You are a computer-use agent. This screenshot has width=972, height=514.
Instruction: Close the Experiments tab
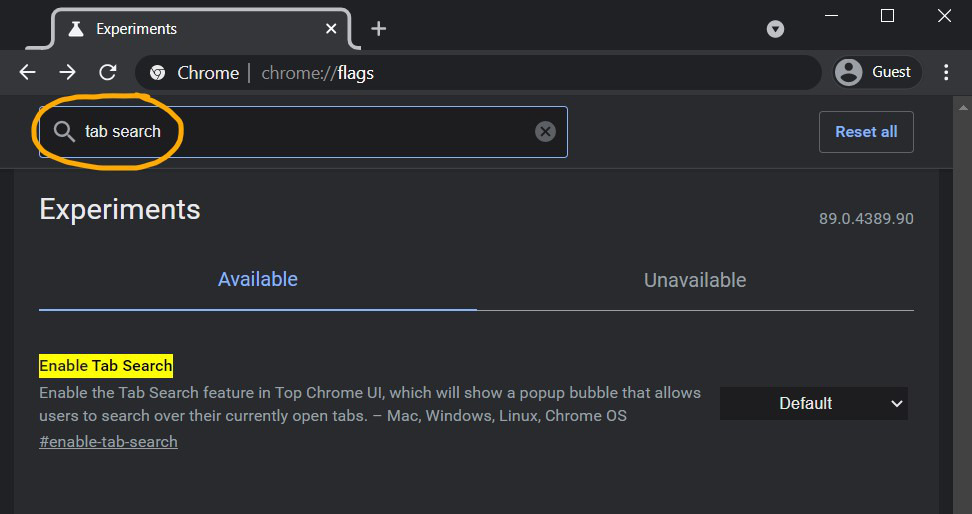332,29
